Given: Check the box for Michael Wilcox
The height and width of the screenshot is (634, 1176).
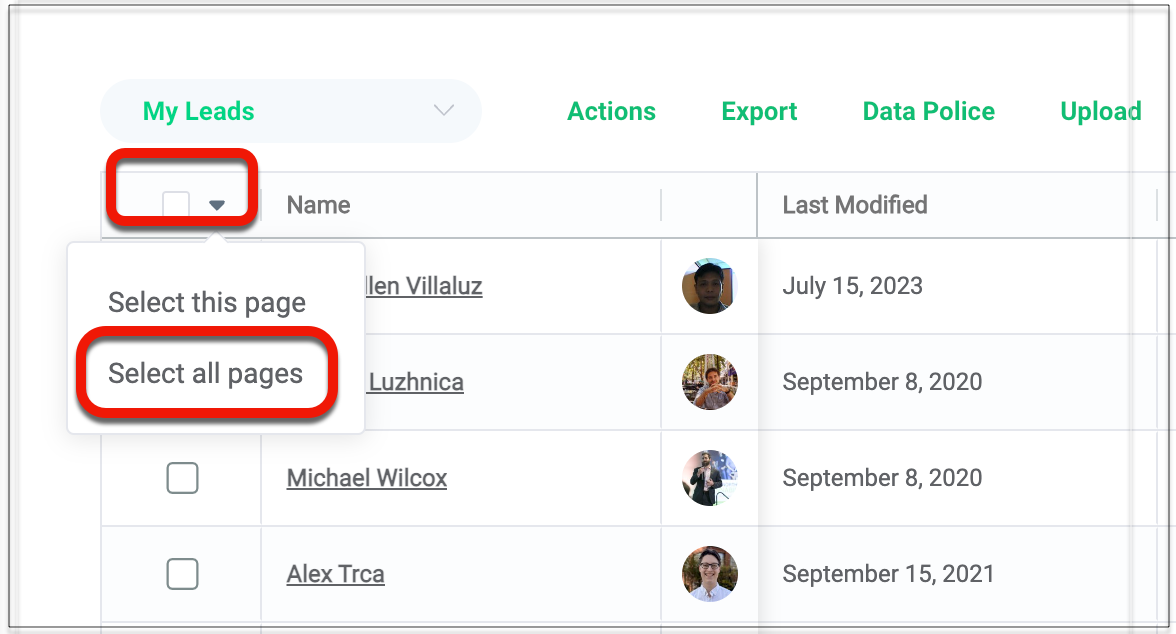Looking at the screenshot, I should [x=182, y=478].
